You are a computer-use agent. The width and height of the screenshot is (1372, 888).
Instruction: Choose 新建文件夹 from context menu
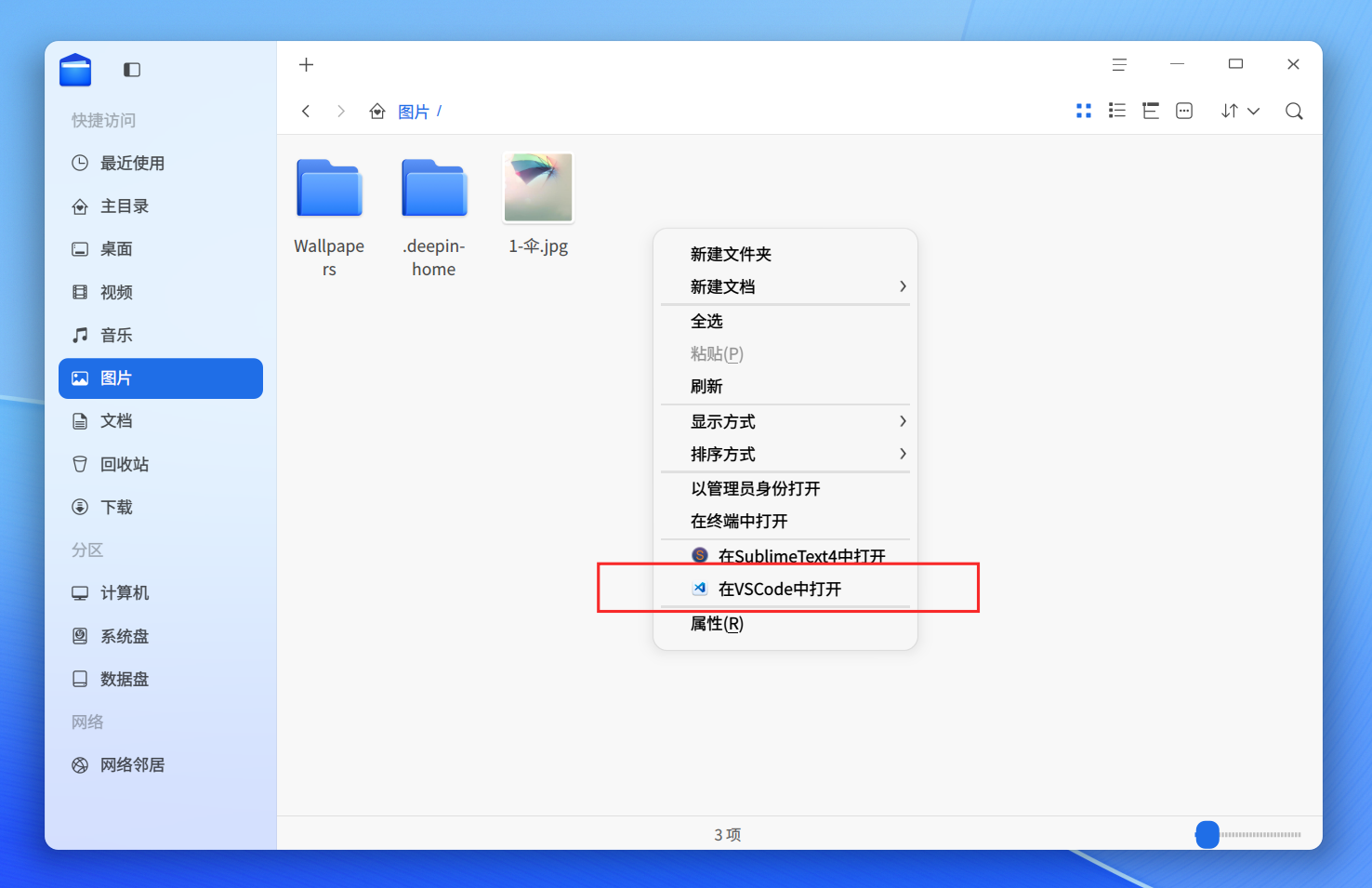pyautogui.click(x=785, y=255)
